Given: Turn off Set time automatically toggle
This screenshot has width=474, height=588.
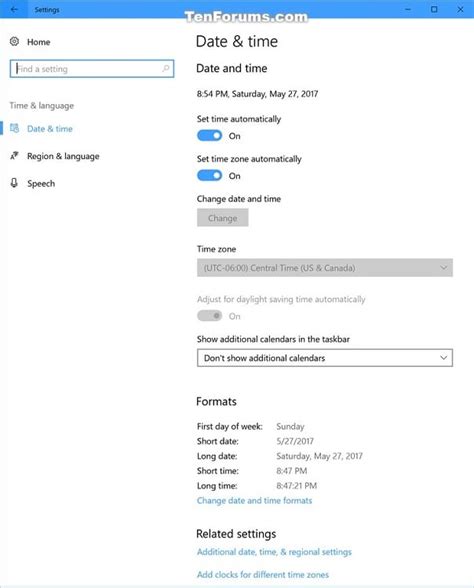Looking at the screenshot, I should pyautogui.click(x=209, y=136).
